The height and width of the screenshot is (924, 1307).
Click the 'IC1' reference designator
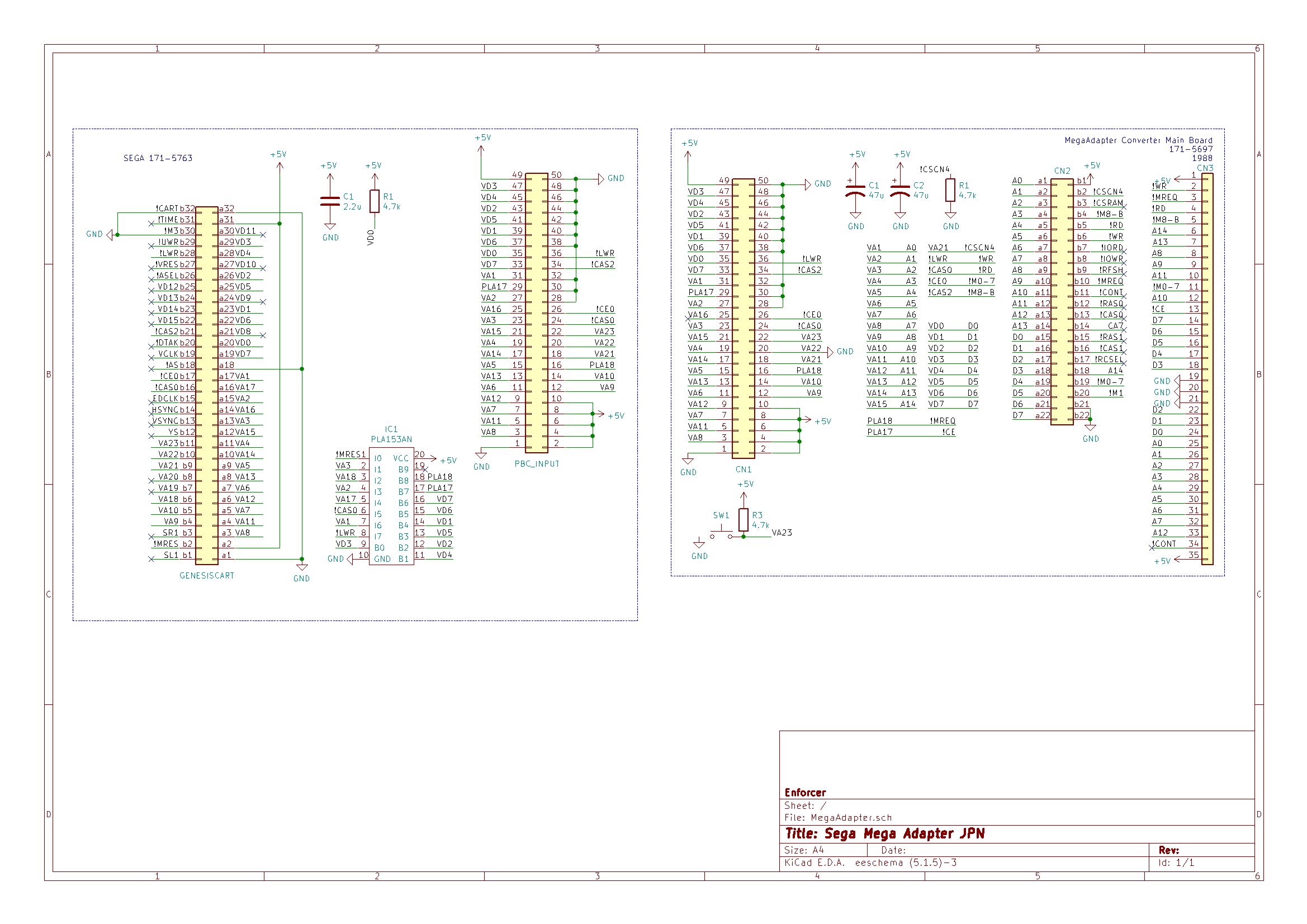tap(391, 429)
